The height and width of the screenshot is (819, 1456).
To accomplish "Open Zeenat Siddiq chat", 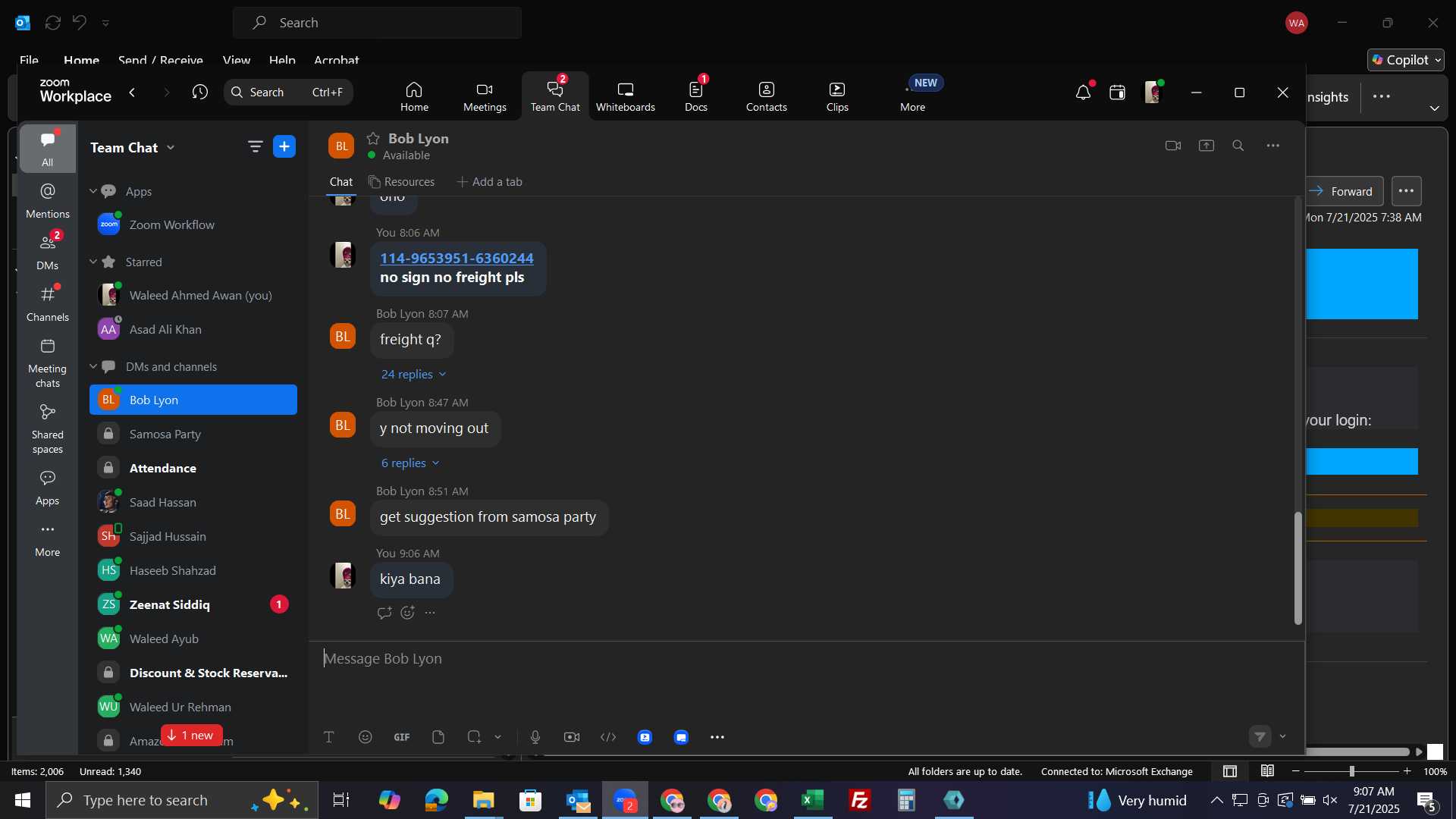I will [x=193, y=604].
